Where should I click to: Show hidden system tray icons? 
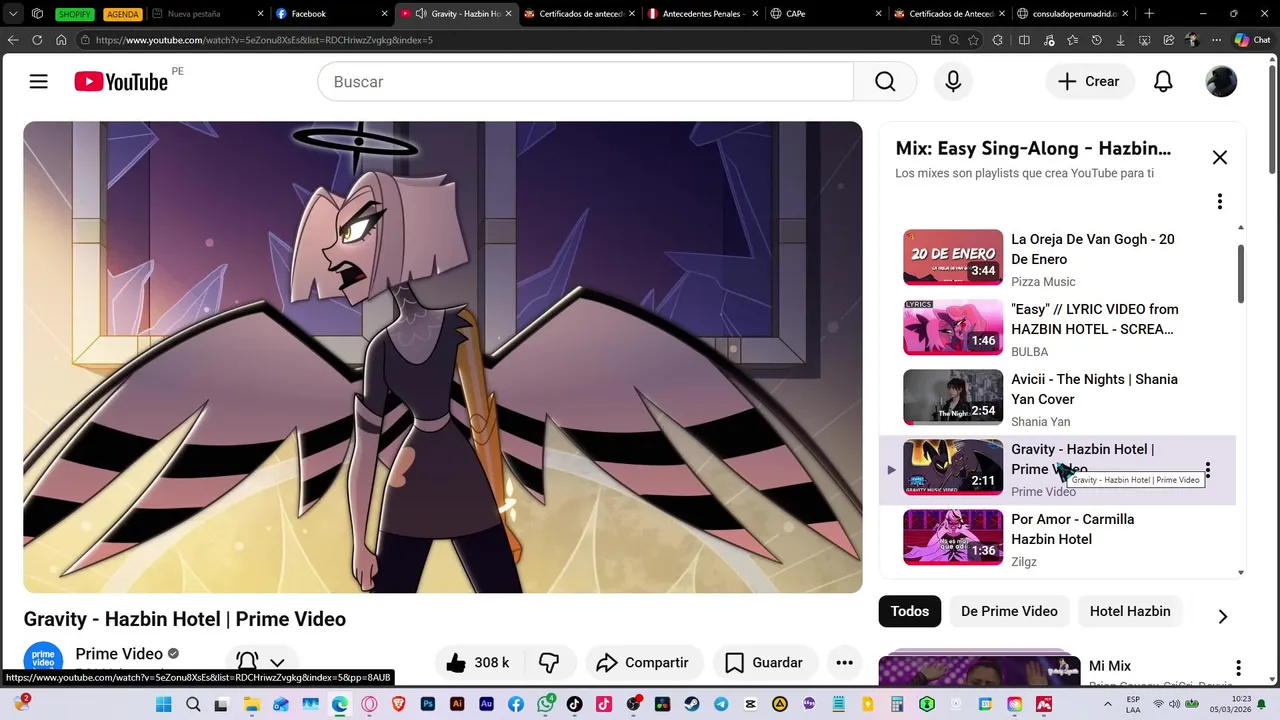click(1108, 704)
